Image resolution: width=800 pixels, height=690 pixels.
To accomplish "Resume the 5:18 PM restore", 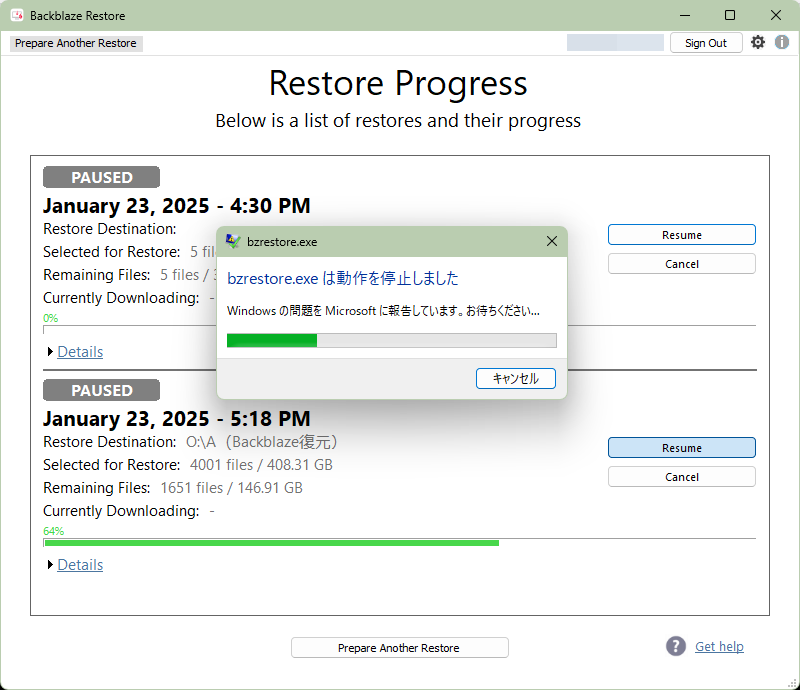I will (681, 448).
